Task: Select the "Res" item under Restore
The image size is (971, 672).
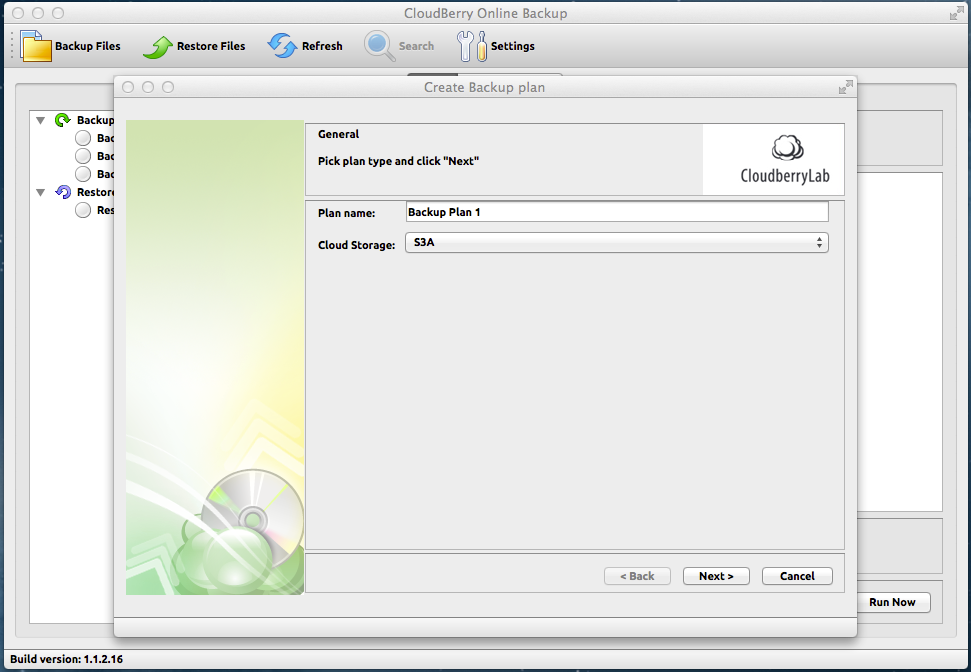Action: point(95,211)
